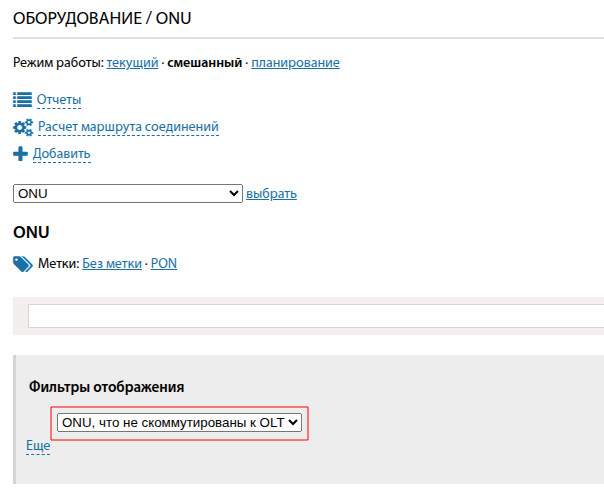Click the Фильтры отображения heading
The image size is (604, 501).
coord(107,387)
